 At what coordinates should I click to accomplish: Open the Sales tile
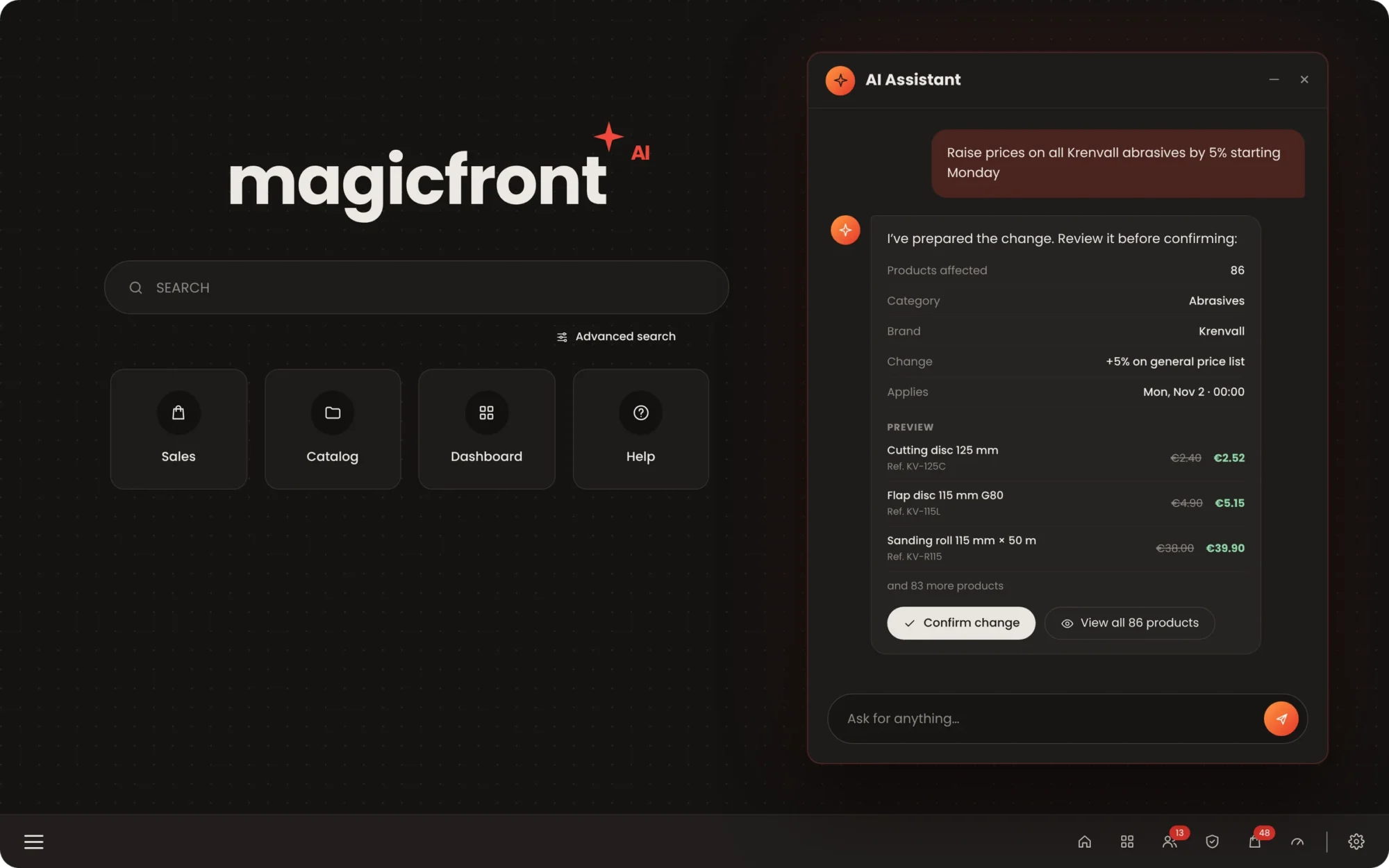pos(178,429)
